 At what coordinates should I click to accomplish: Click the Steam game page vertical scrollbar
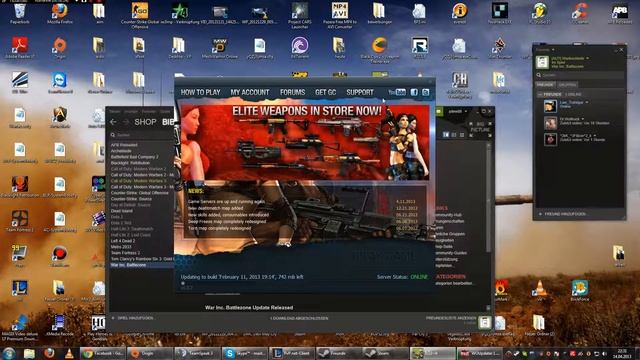pos(488,198)
